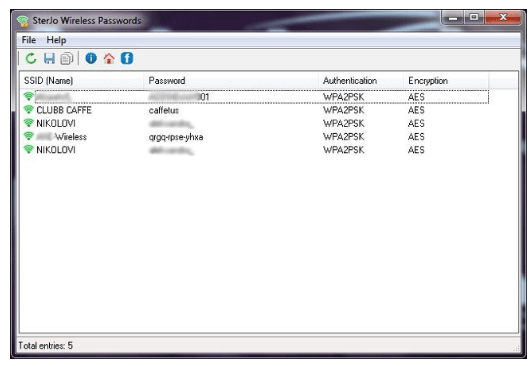Maximize the SterJo Wireless Passwords window
Image resolution: width=530 pixels, height=366 pixels.
click(474, 18)
